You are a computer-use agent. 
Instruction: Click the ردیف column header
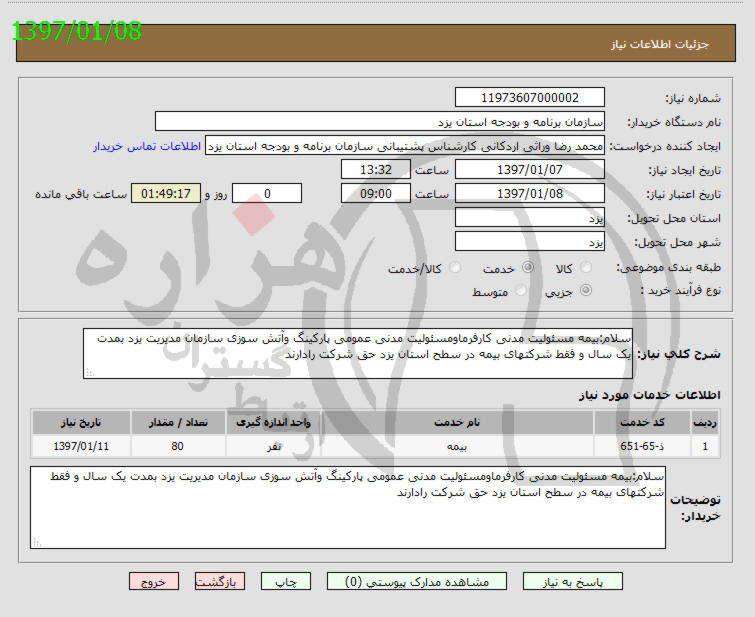(705, 422)
